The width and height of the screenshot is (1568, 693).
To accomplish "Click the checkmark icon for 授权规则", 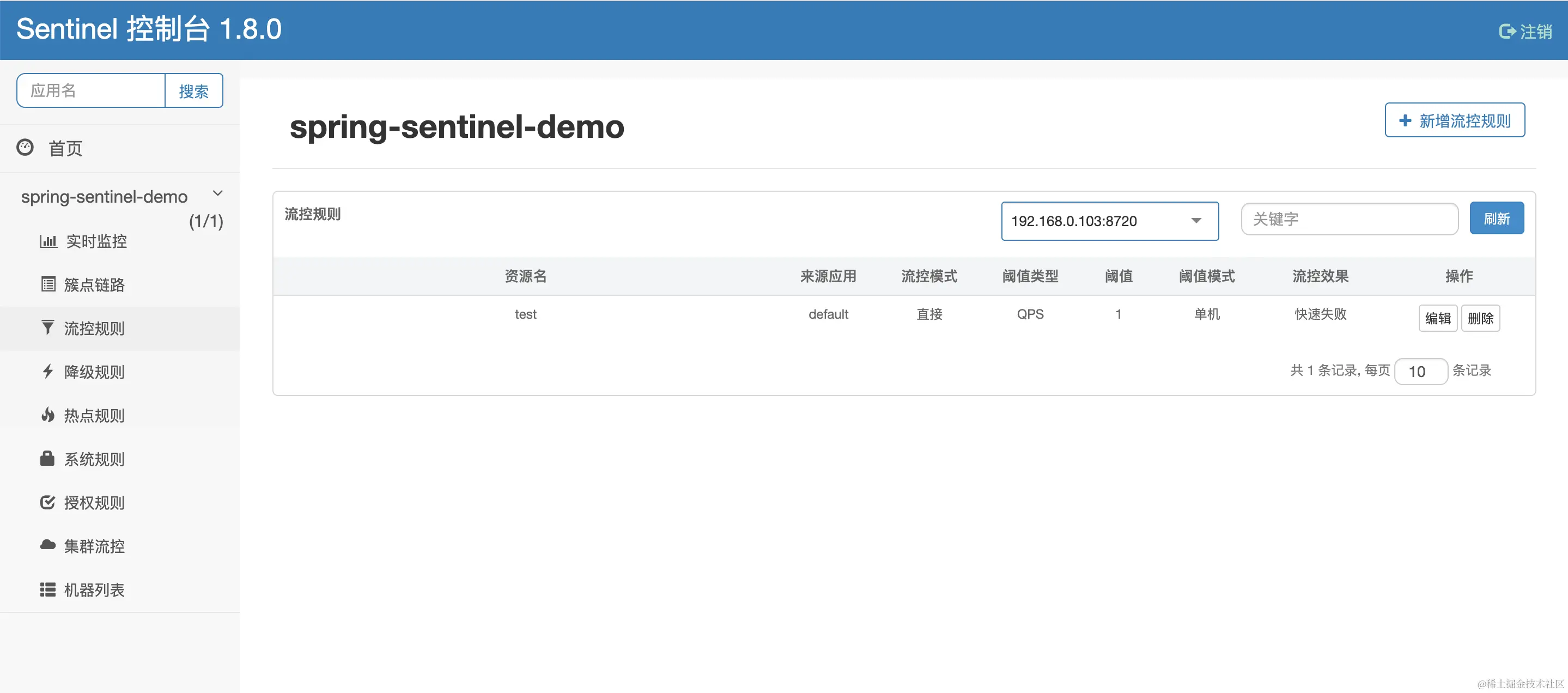I will (x=47, y=502).
